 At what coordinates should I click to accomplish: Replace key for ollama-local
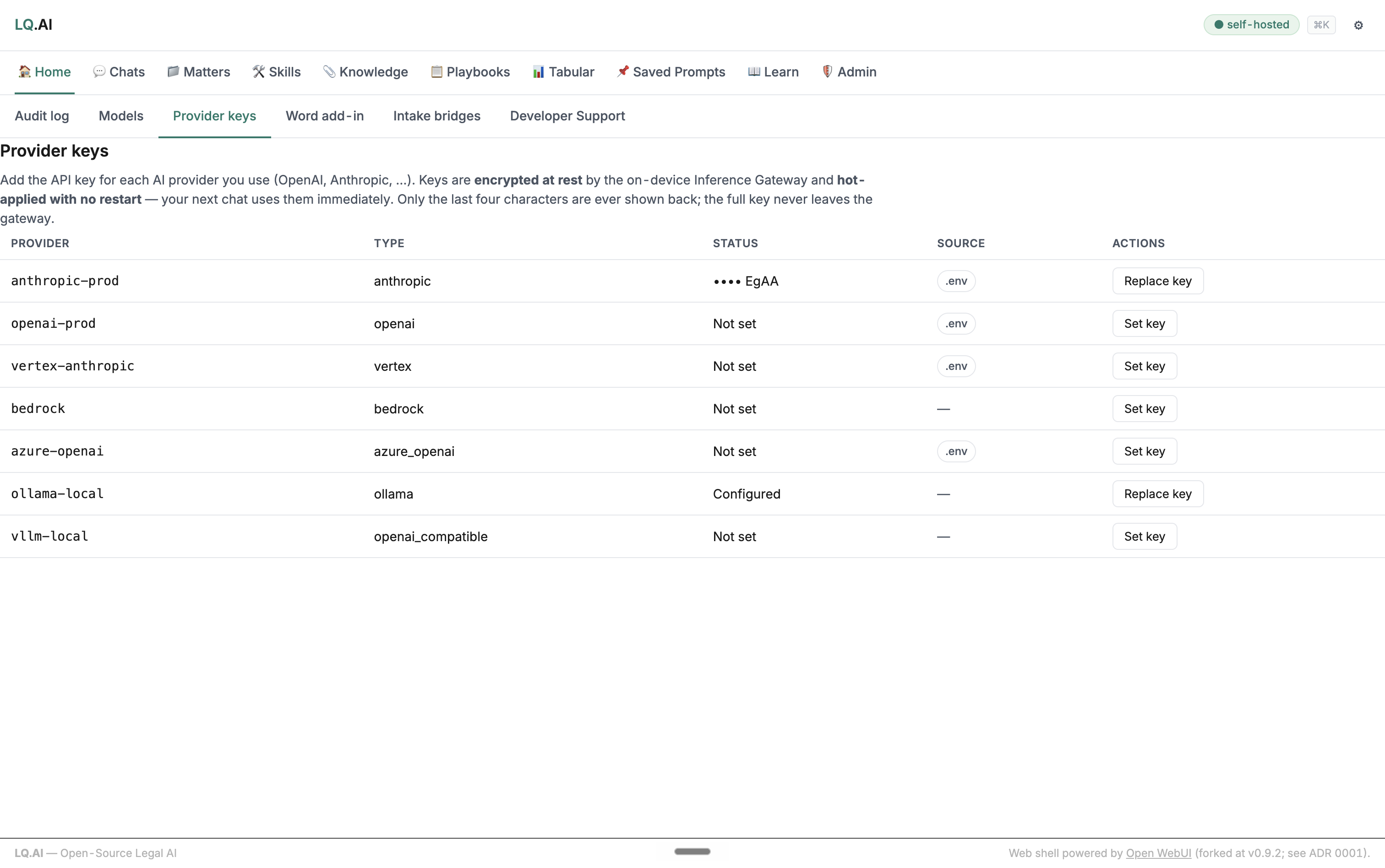[1158, 493]
